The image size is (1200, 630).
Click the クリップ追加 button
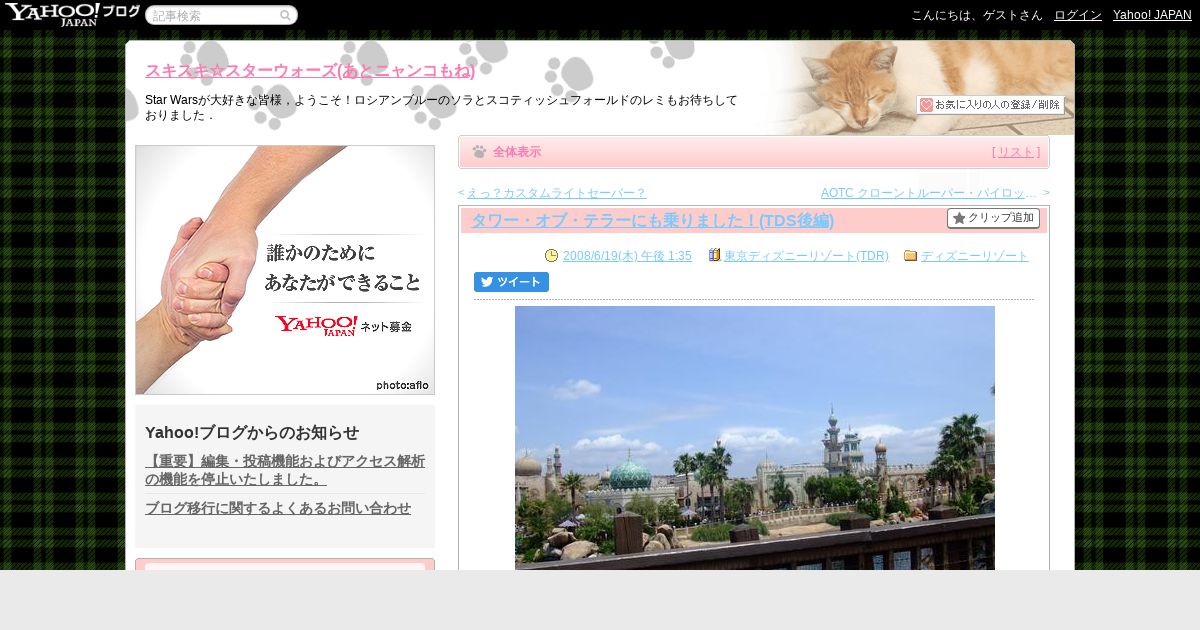point(993,218)
